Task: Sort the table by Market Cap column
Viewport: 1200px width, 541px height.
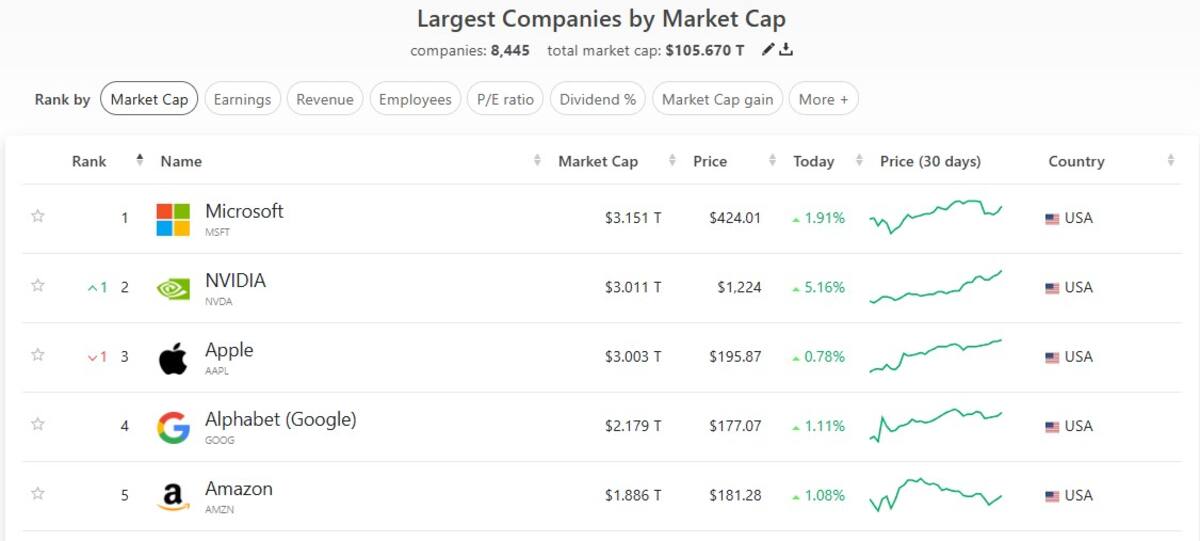Action: [x=598, y=161]
